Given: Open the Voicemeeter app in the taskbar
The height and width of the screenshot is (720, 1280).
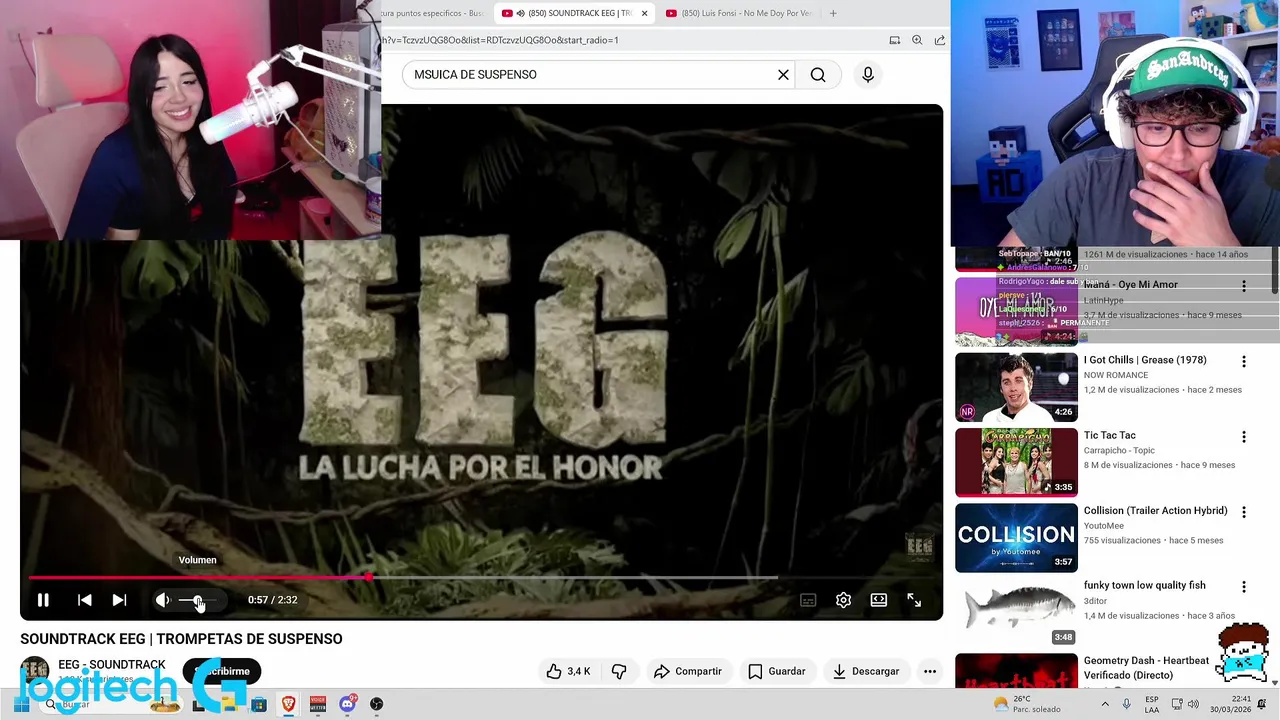Looking at the screenshot, I should (x=318, y=704).
